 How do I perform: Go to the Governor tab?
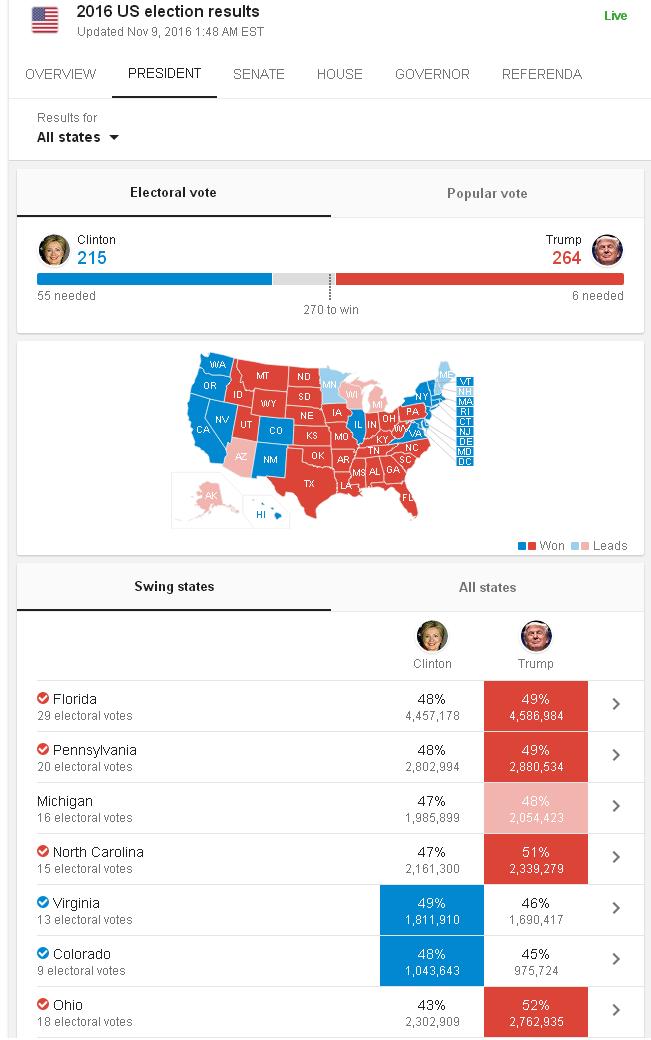coord(432,74)
